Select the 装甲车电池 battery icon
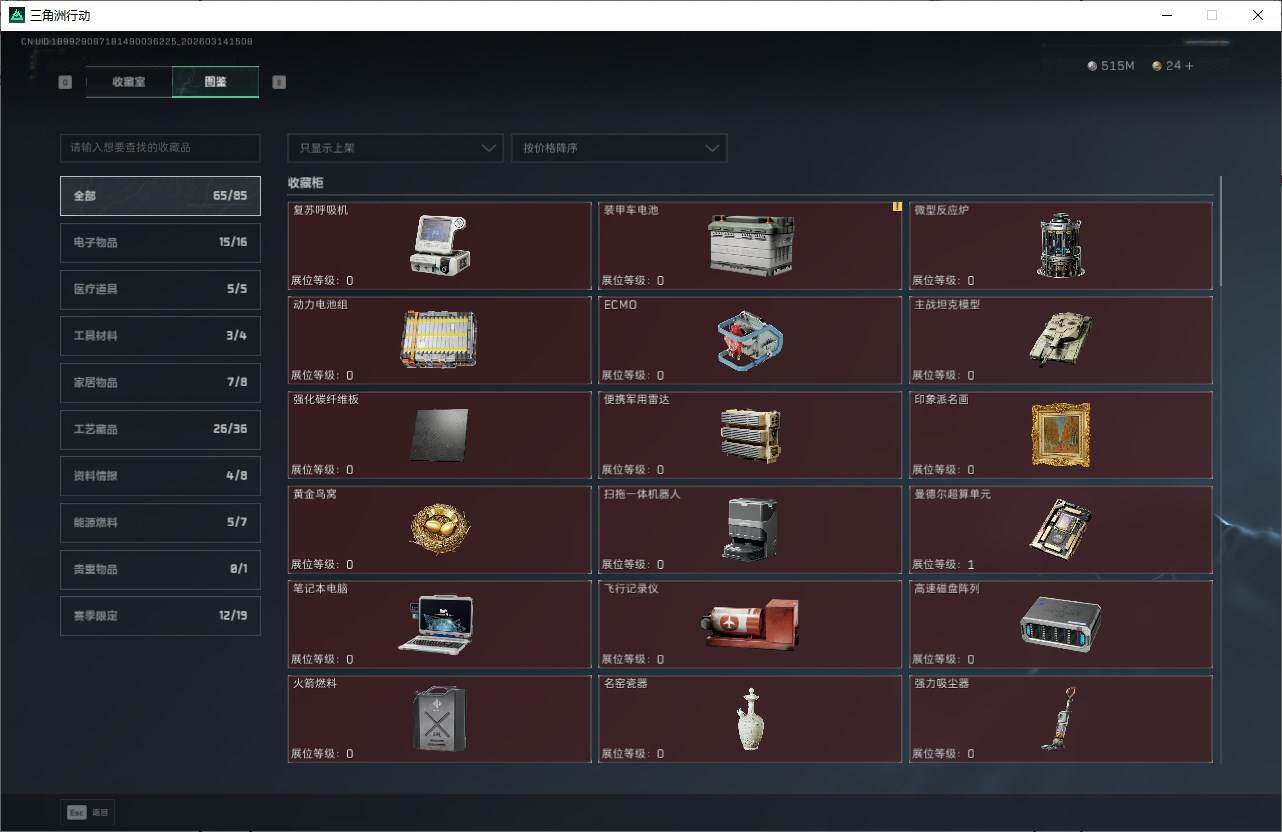This screenshot has width=1282, height=832. click(x=750, y=245)
